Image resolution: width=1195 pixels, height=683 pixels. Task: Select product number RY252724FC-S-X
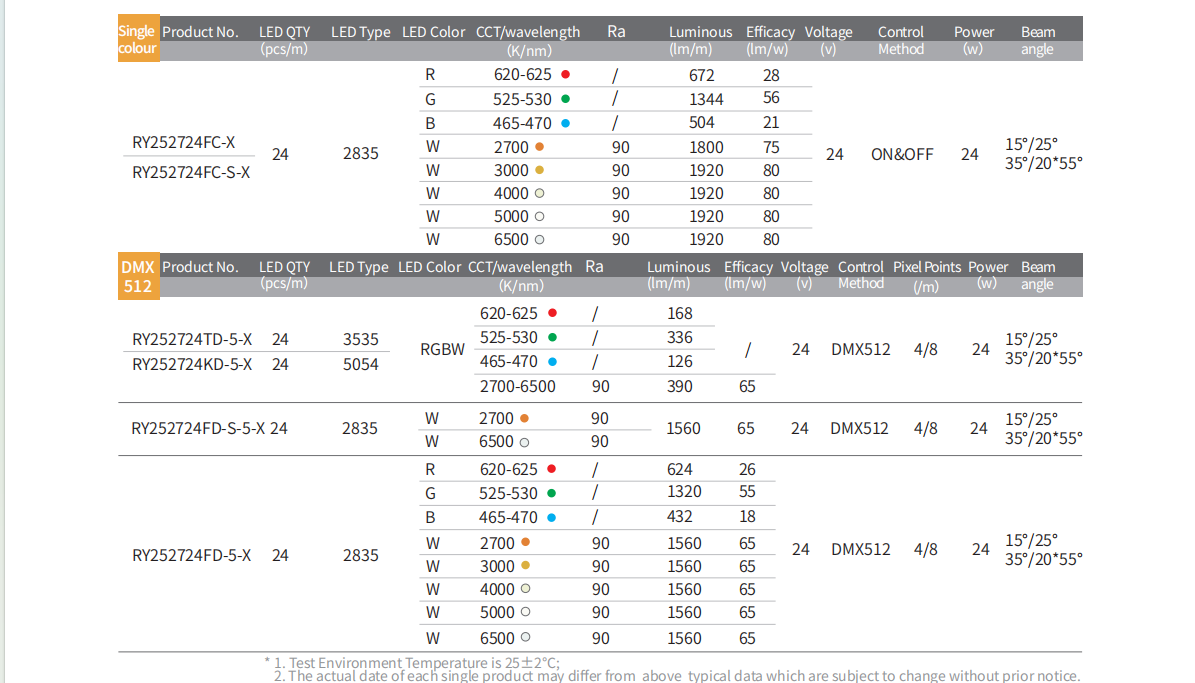click(191, 172)
